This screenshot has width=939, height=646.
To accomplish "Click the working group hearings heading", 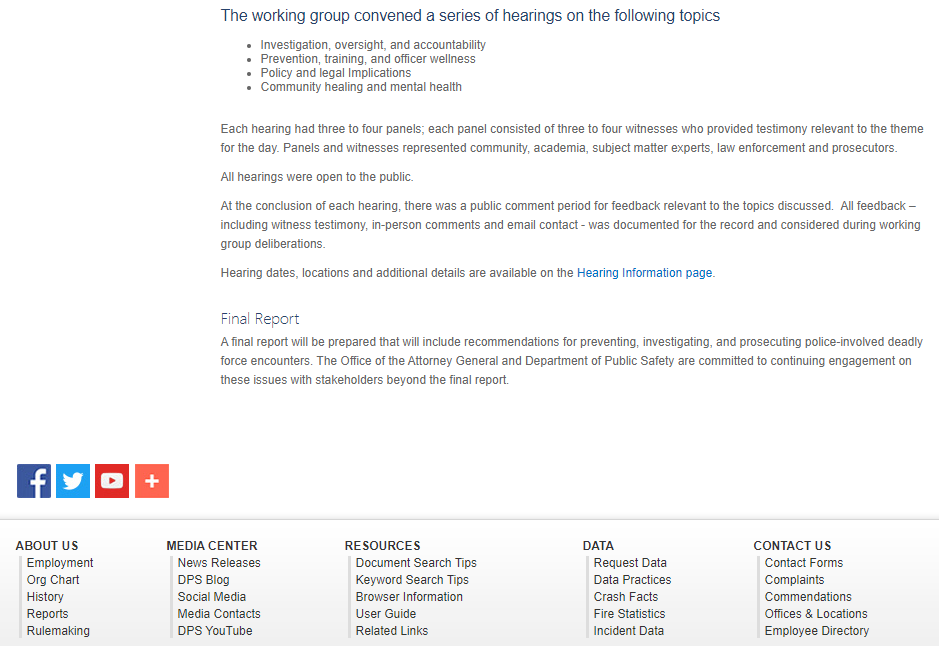I will [x=470, y=16].
